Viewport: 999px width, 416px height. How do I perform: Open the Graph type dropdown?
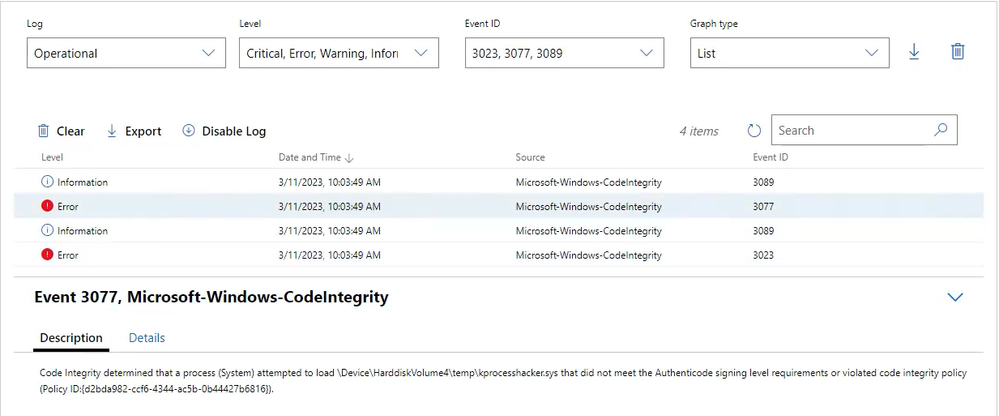coord(789,53)
